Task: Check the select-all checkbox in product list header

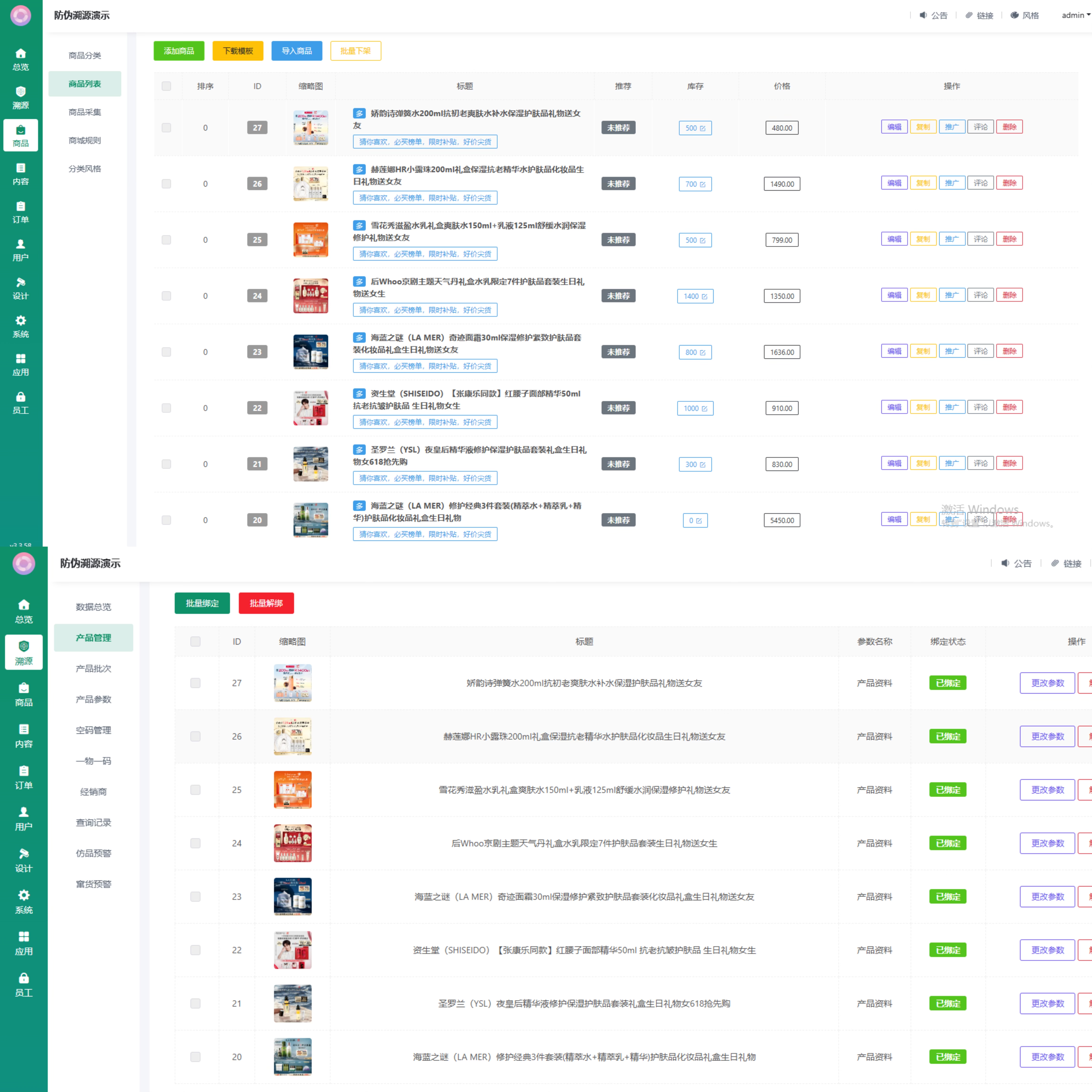Action: pos(166,86)
